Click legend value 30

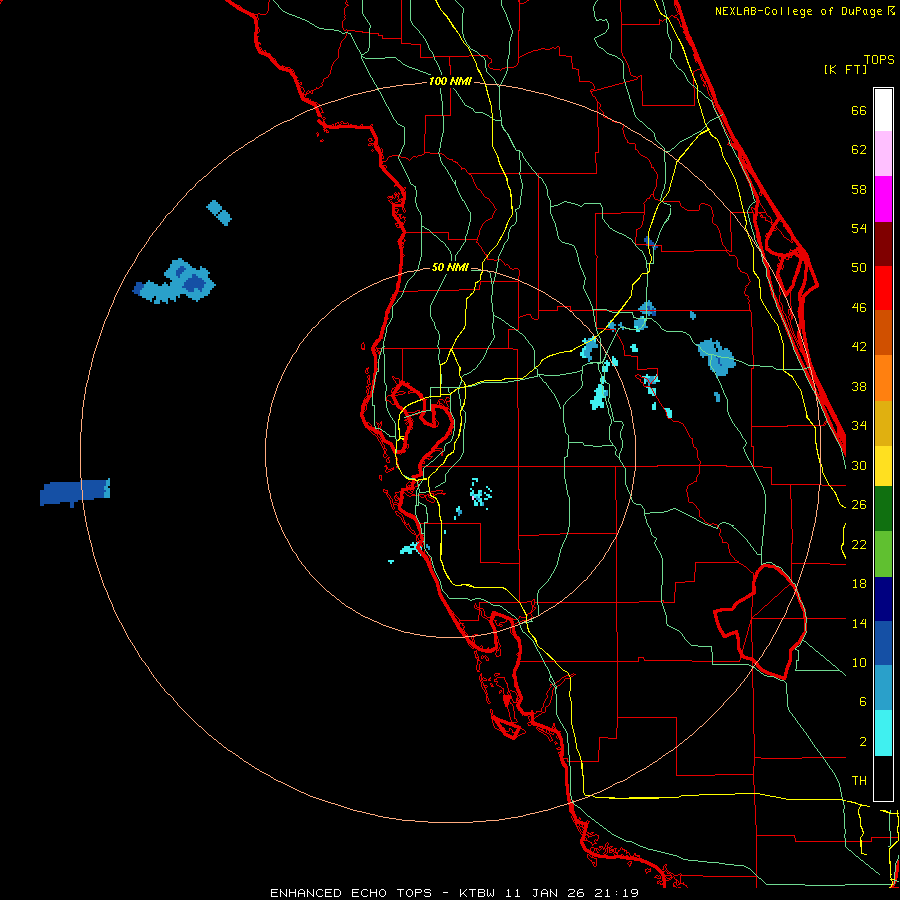(x=859, y=465)
